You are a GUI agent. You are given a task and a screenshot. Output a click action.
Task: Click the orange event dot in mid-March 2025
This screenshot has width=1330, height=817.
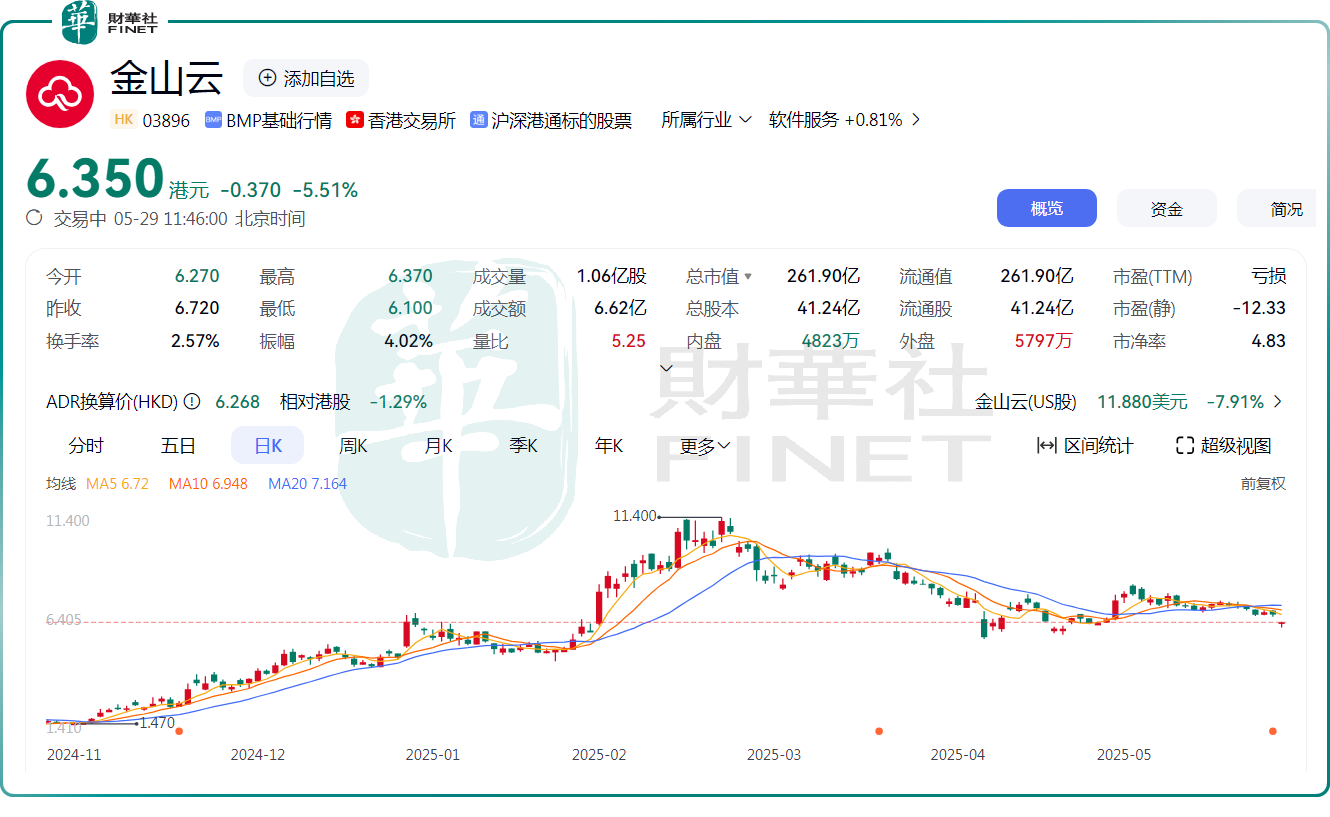point(879,731)
